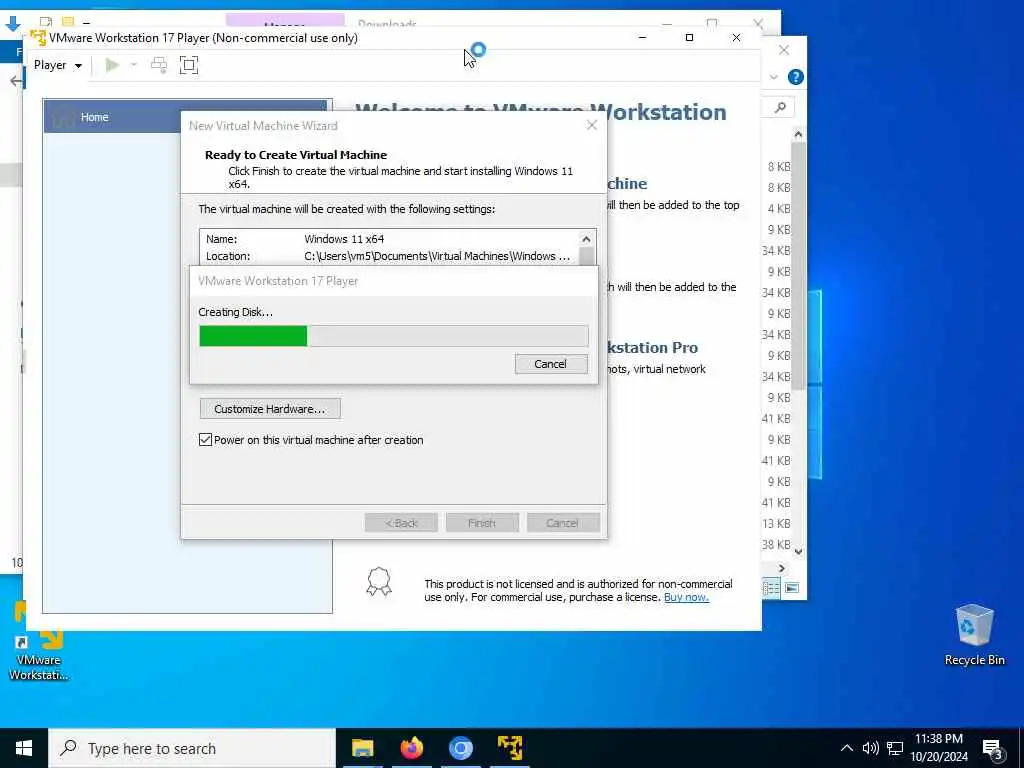
Task: Click the Send Ctrl+Alt+Del toolbar icon
Action: (x=159, y=65)
